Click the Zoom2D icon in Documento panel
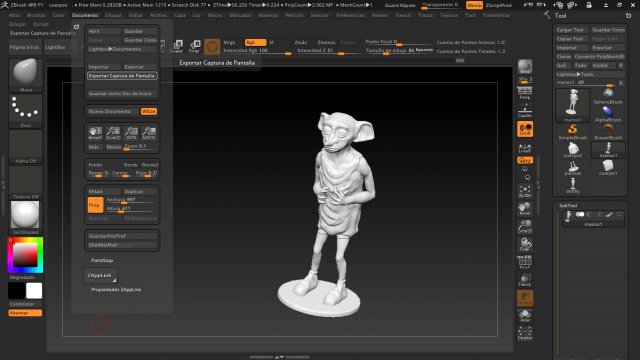The height and width of the screenshot is (360, 640). click(113, 133)
